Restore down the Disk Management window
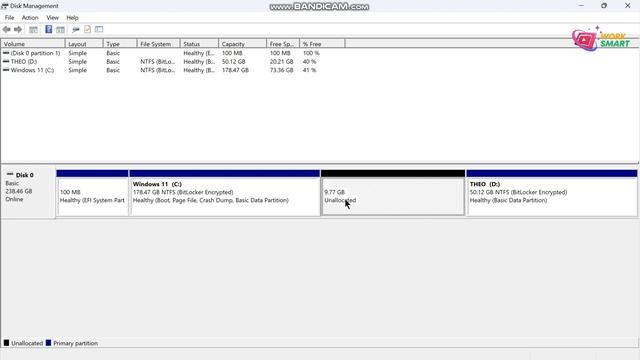The width and height of the screenshot is (640, 360). (x=604, y=6)
